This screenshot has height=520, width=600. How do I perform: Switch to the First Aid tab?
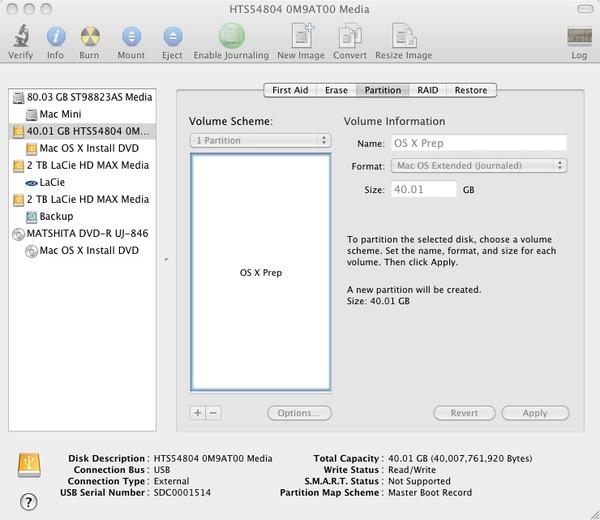pyautogui.click(x=290, y=90)
